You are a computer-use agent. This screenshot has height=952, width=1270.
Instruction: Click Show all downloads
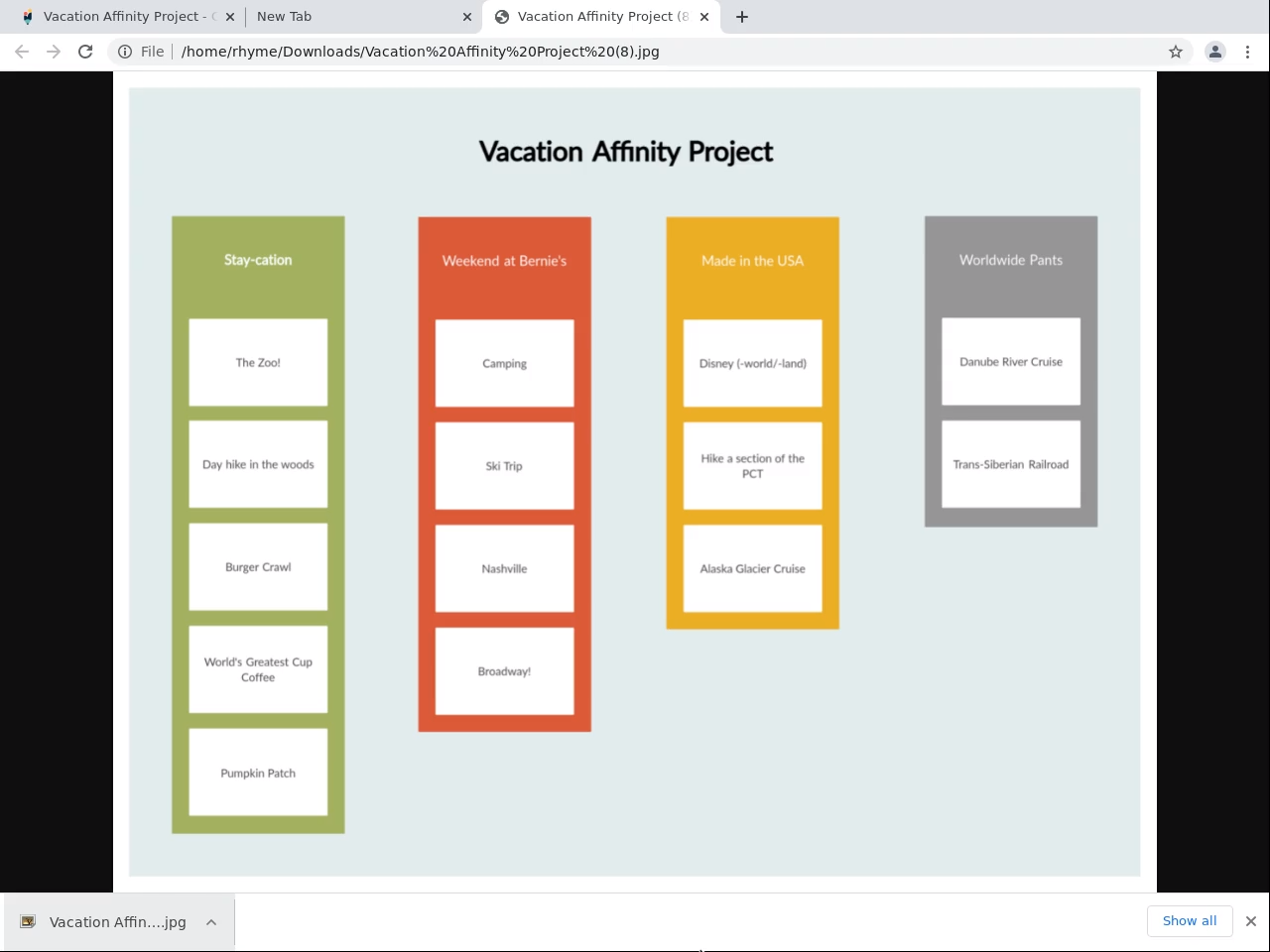tap(1190, 921)
